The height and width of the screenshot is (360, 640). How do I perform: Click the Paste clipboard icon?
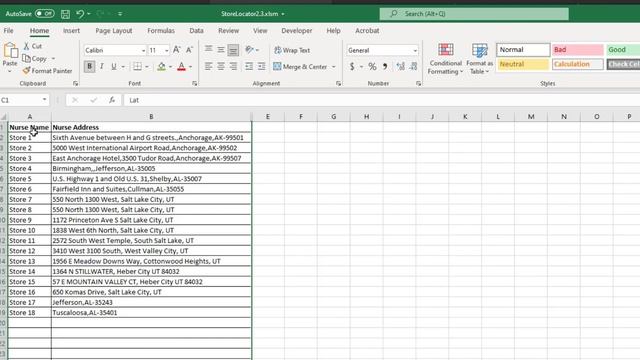tap(10, 51)
